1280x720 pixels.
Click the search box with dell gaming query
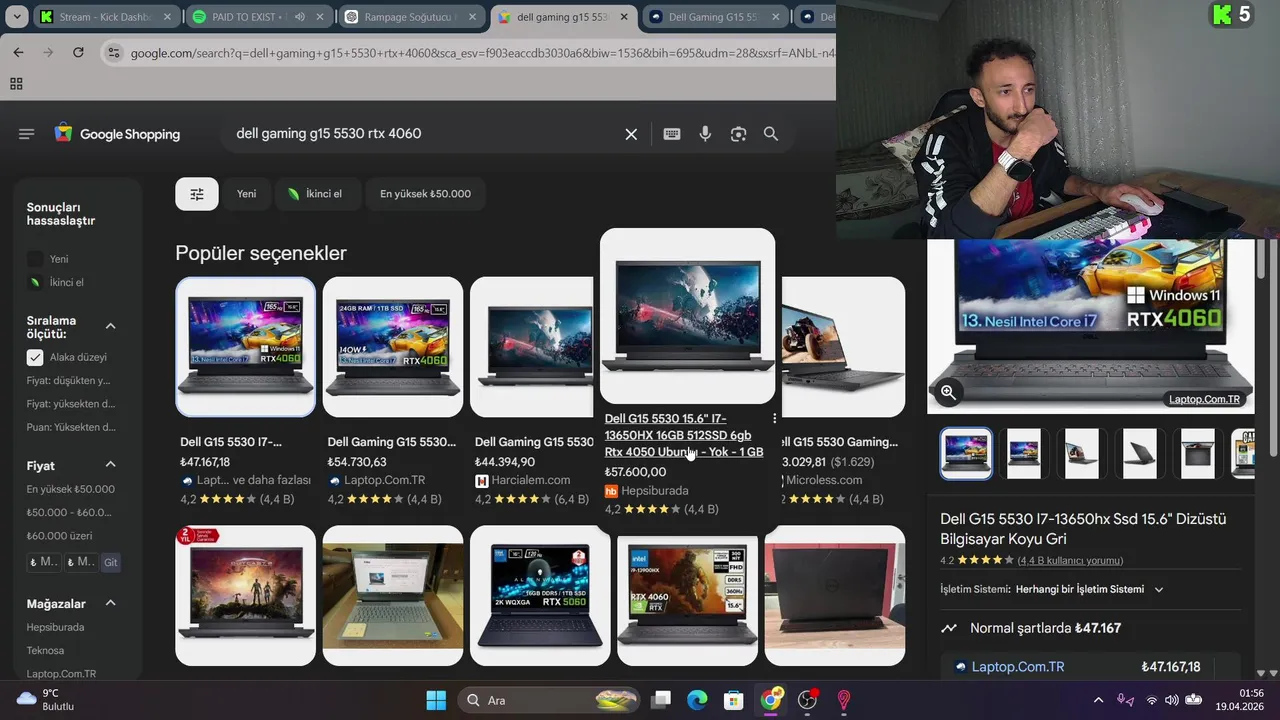420,133
